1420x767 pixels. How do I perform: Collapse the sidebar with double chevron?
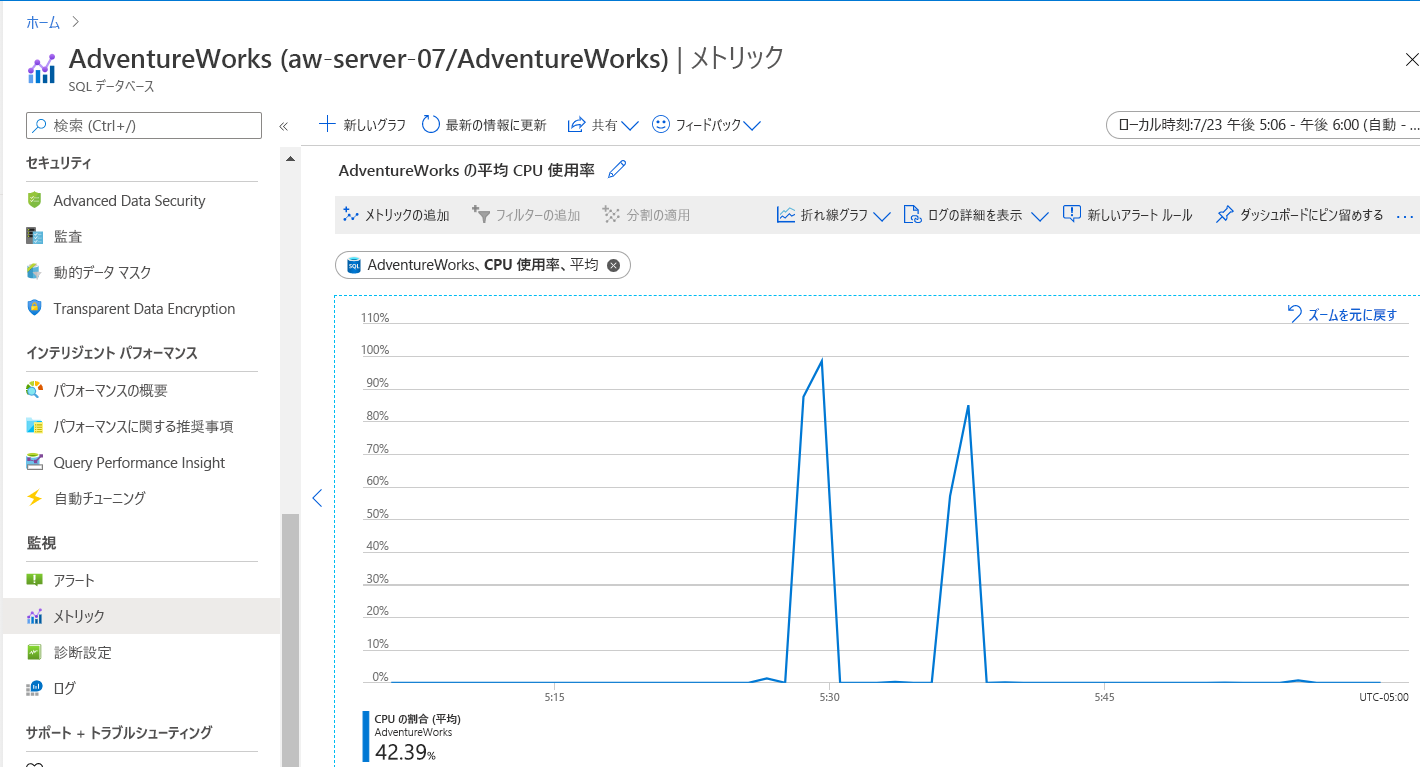tap(283, 126)
